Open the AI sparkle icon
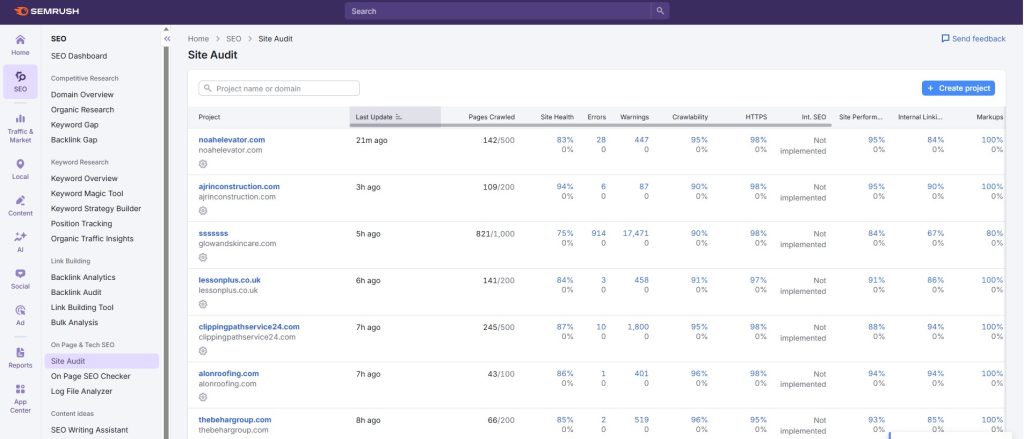Screen dimensions: 1024x439 point(20,241)
